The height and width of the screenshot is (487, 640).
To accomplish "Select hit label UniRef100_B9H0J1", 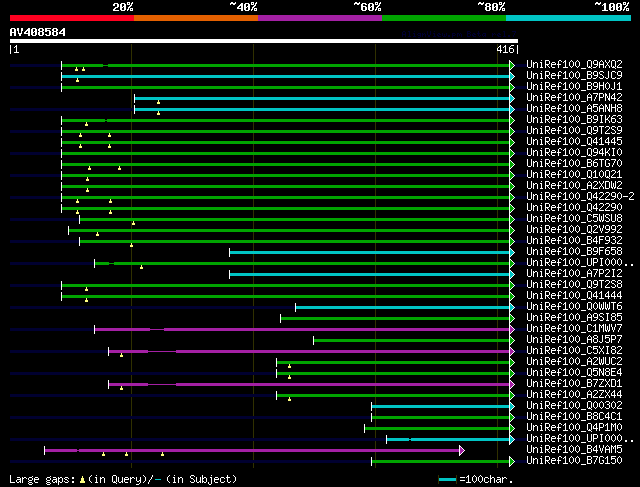I will (574, 86).
